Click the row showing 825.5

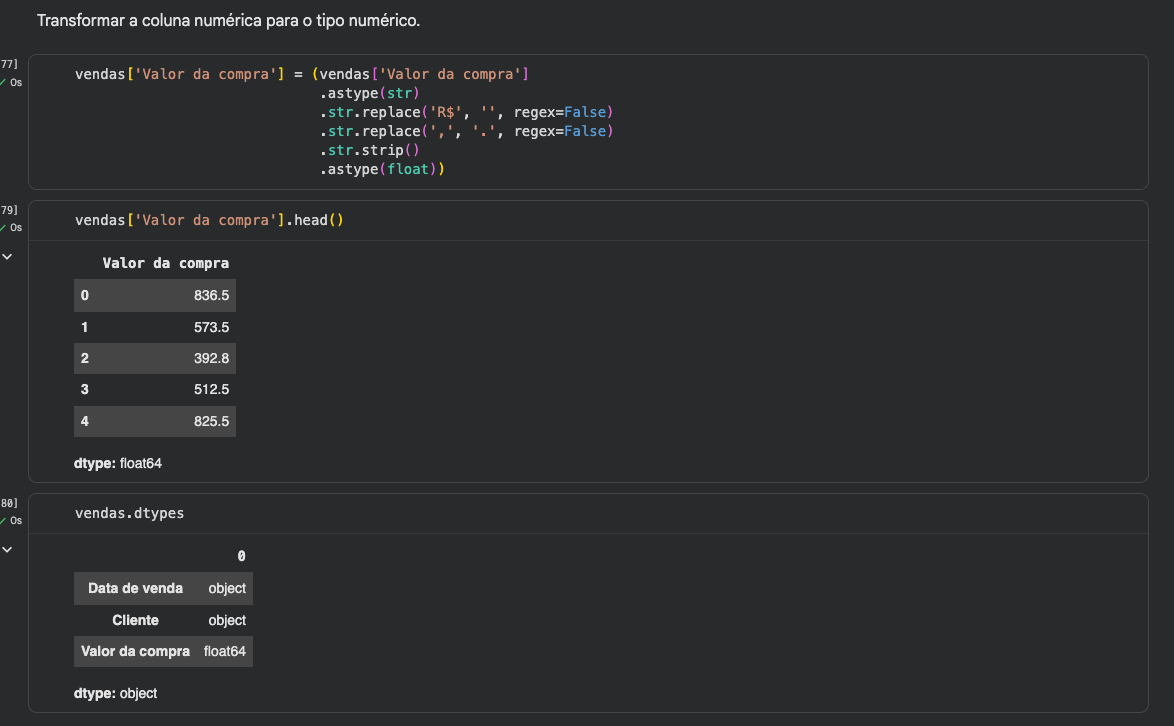coord(155,421)
